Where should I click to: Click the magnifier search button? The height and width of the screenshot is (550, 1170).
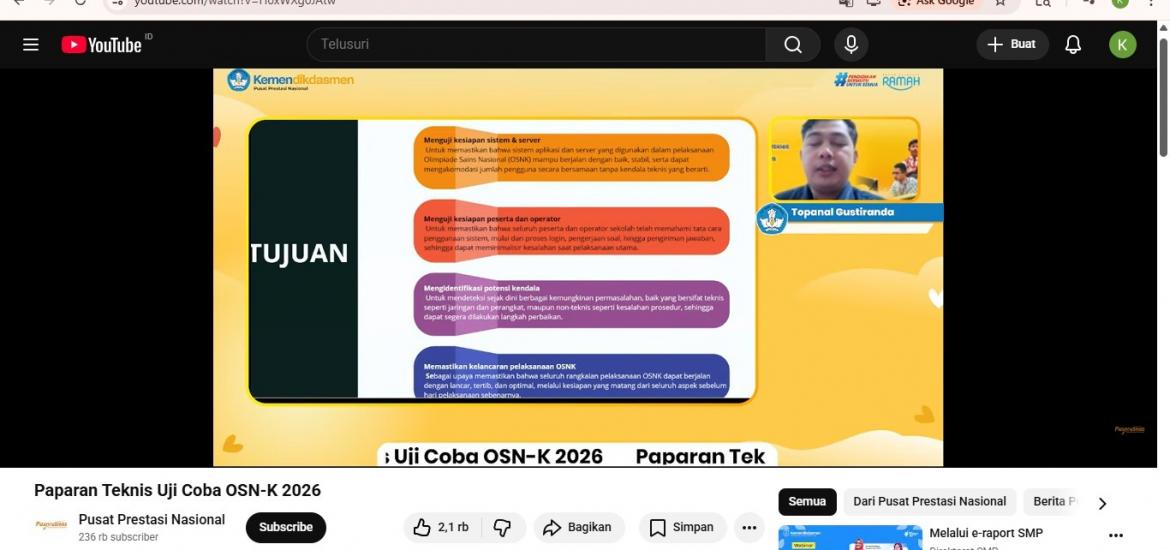coord(792,45)
